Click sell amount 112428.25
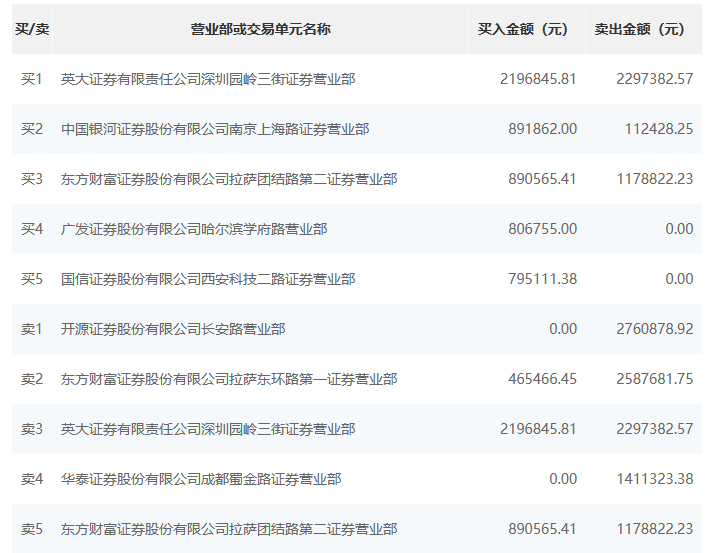This screenshot has height=553, width=716. point(659,129)
